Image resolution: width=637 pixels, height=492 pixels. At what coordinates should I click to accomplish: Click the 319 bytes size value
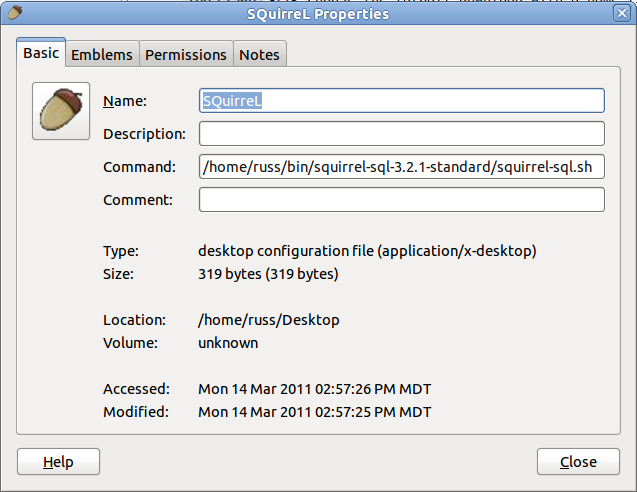pyautogui.click(x=268, y=274)
